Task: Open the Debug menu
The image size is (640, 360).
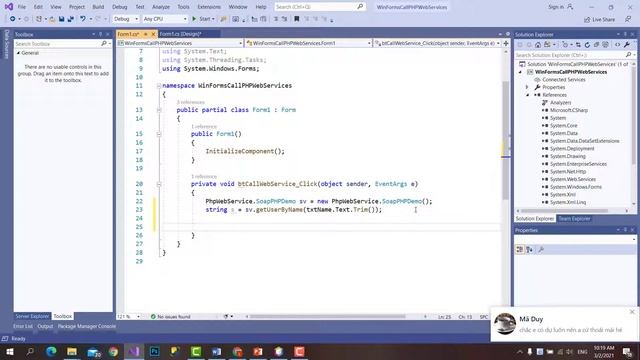Action: click(x=120, y=7)
